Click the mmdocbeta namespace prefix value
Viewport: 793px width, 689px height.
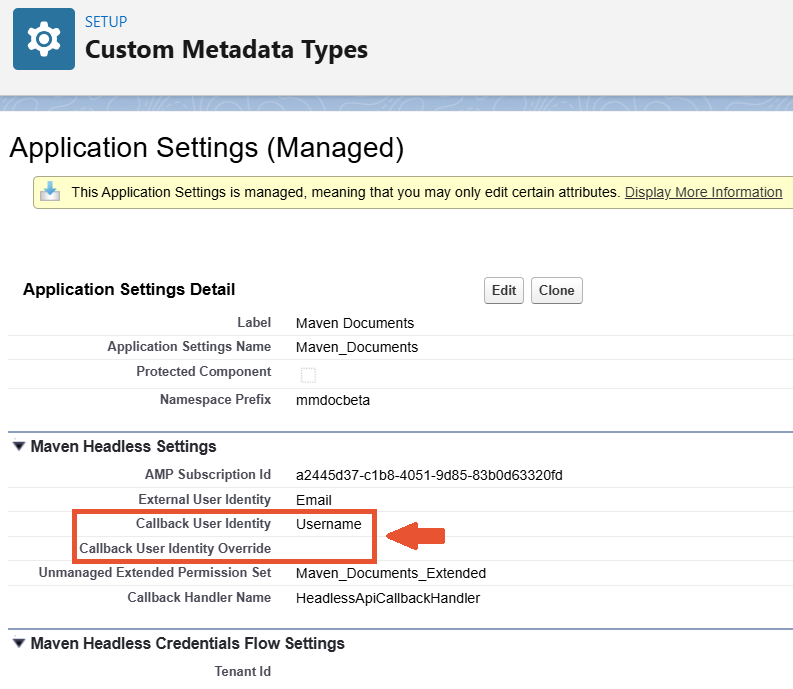333,399
